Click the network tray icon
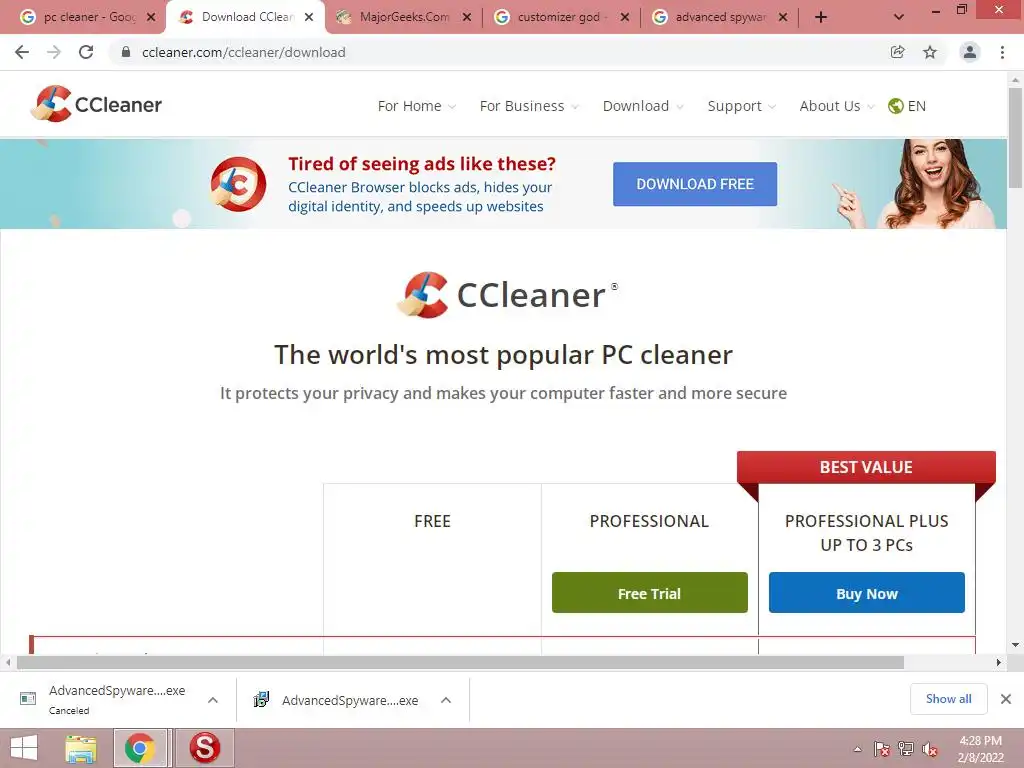Screen dimensions: 1024x768 tap(905, 749)
